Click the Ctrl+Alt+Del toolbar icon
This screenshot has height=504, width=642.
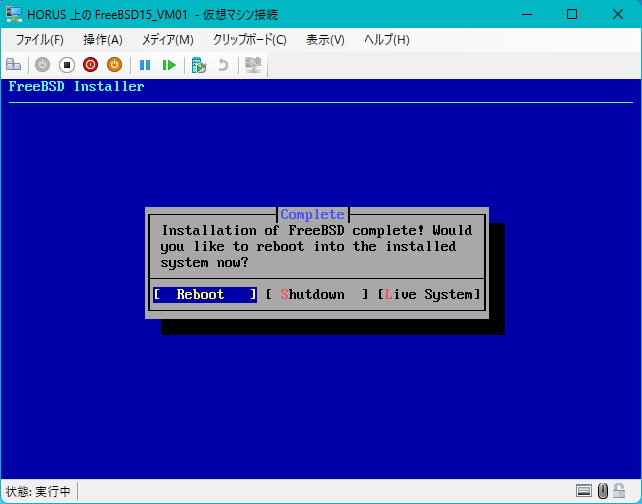(x=14, y=65)
